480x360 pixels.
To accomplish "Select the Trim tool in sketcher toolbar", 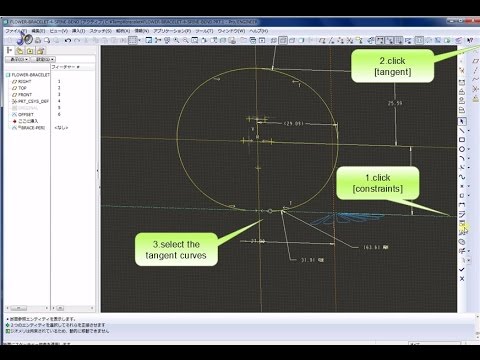I will 462,251.
